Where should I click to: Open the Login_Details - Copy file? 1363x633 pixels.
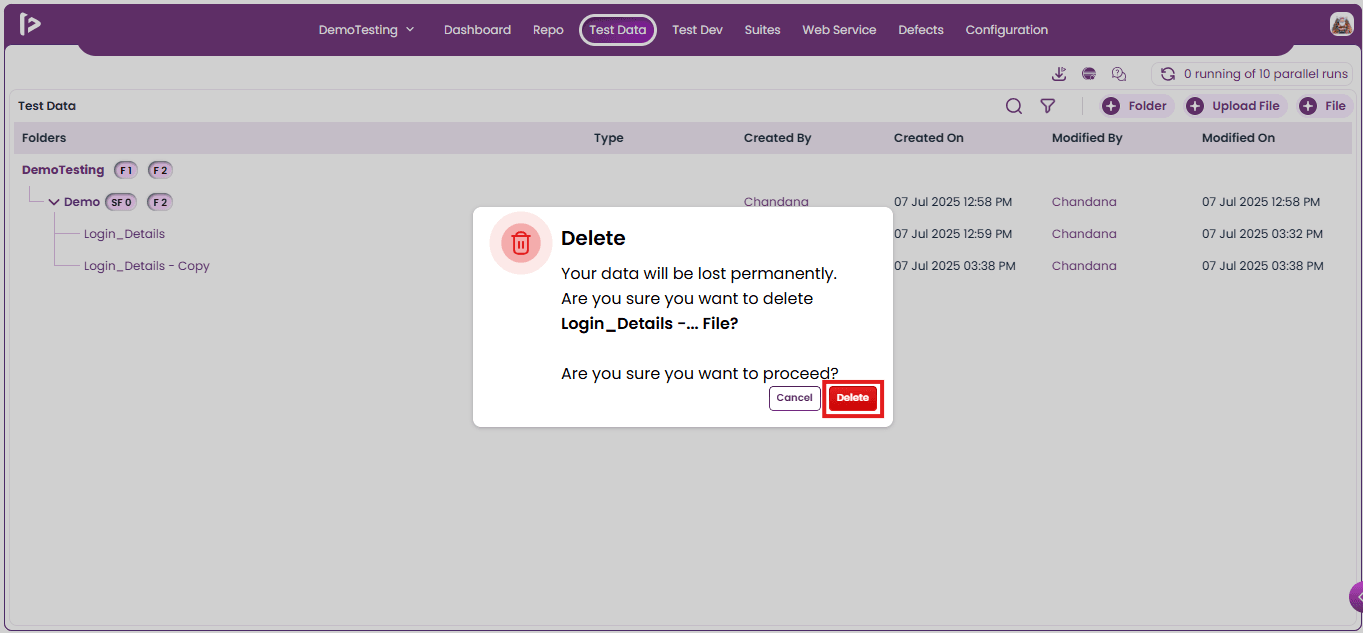coord(147,266)
